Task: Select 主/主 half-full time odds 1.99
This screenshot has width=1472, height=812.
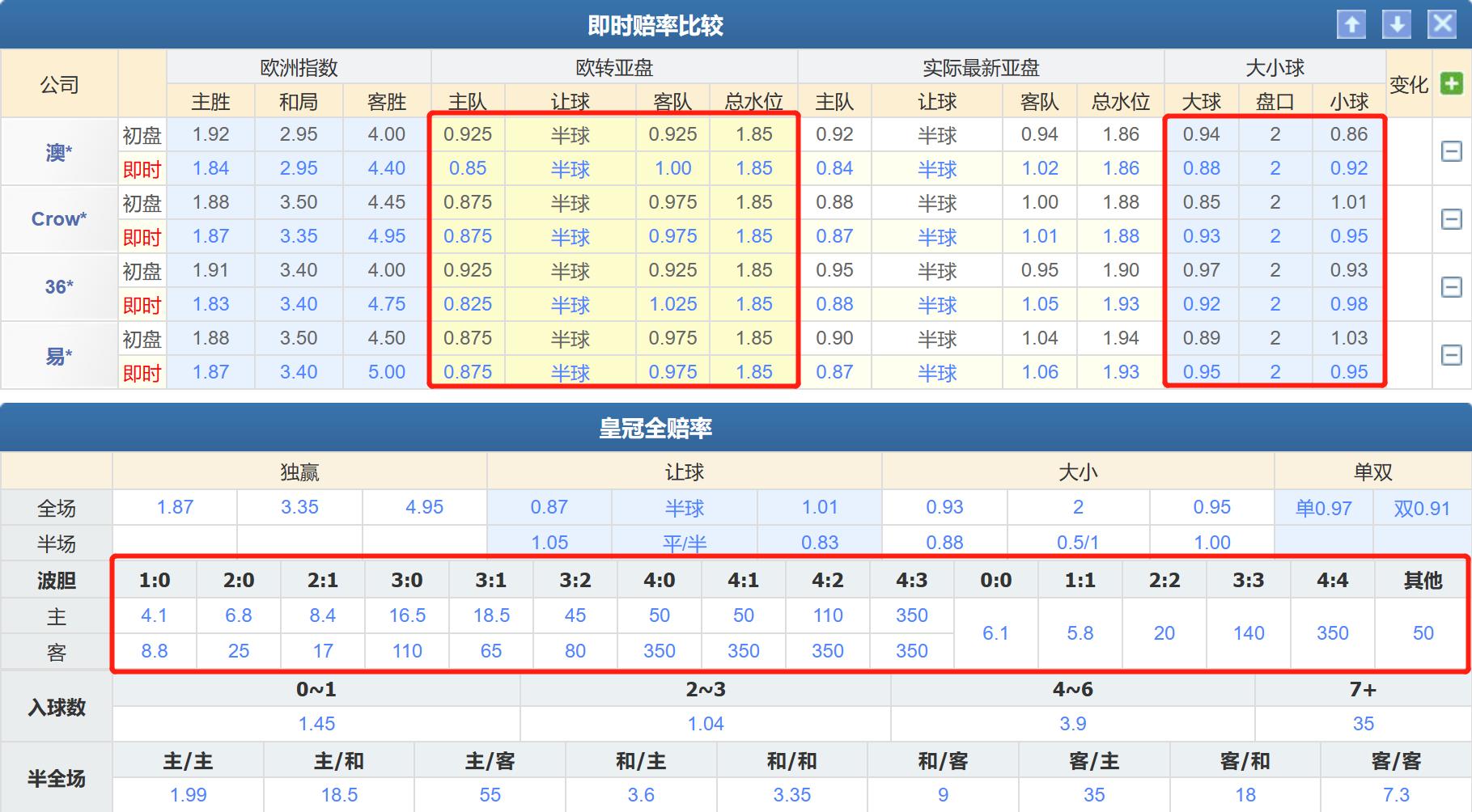Action: tap(189, 795)
